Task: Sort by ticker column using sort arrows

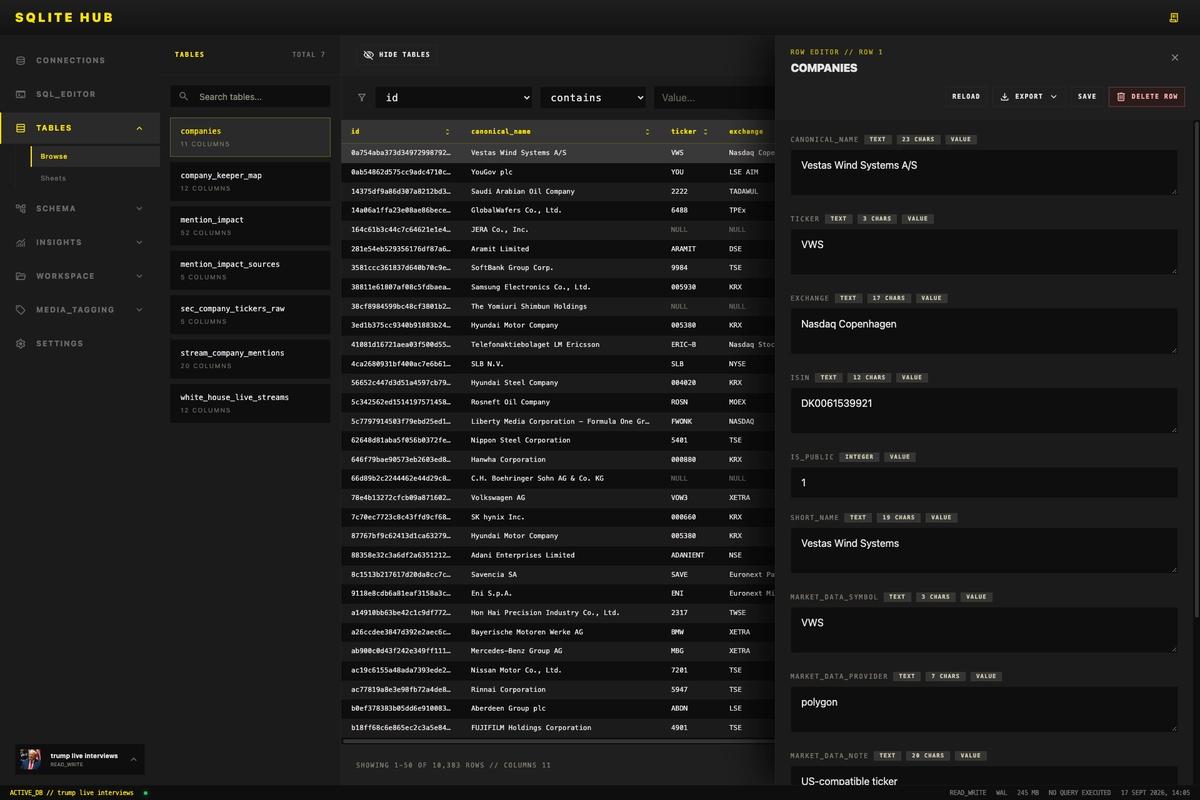Action: pyautogui.click(x=705, y=132)
